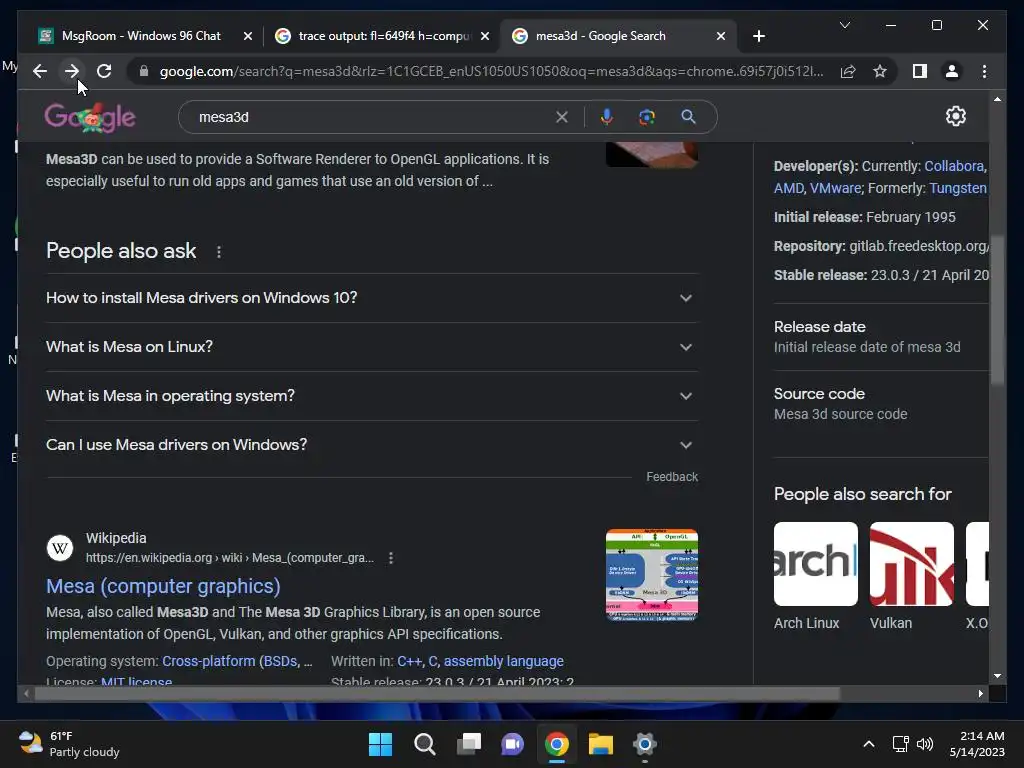Image resolution: width=1024 pixels, height=768 pixels.
Task: Open the VMware developer link
Action: (835, 188)
